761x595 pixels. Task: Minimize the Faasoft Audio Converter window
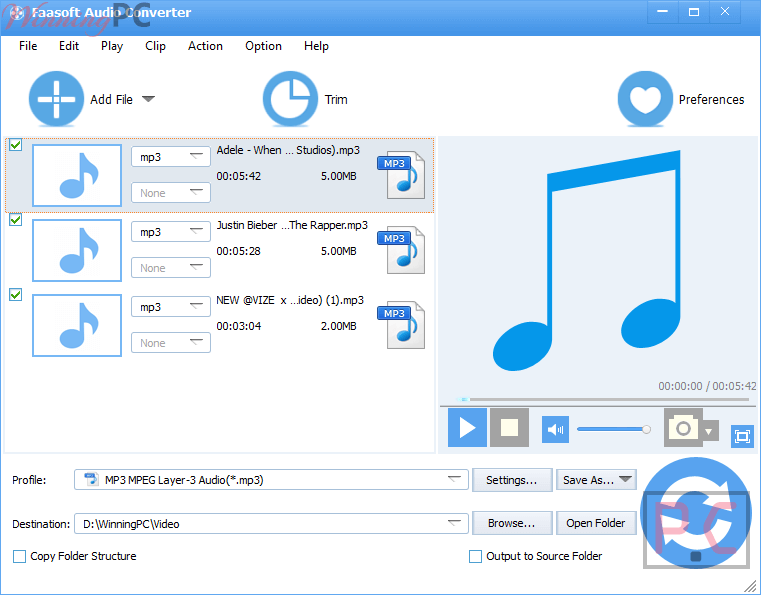pos(662,12)
